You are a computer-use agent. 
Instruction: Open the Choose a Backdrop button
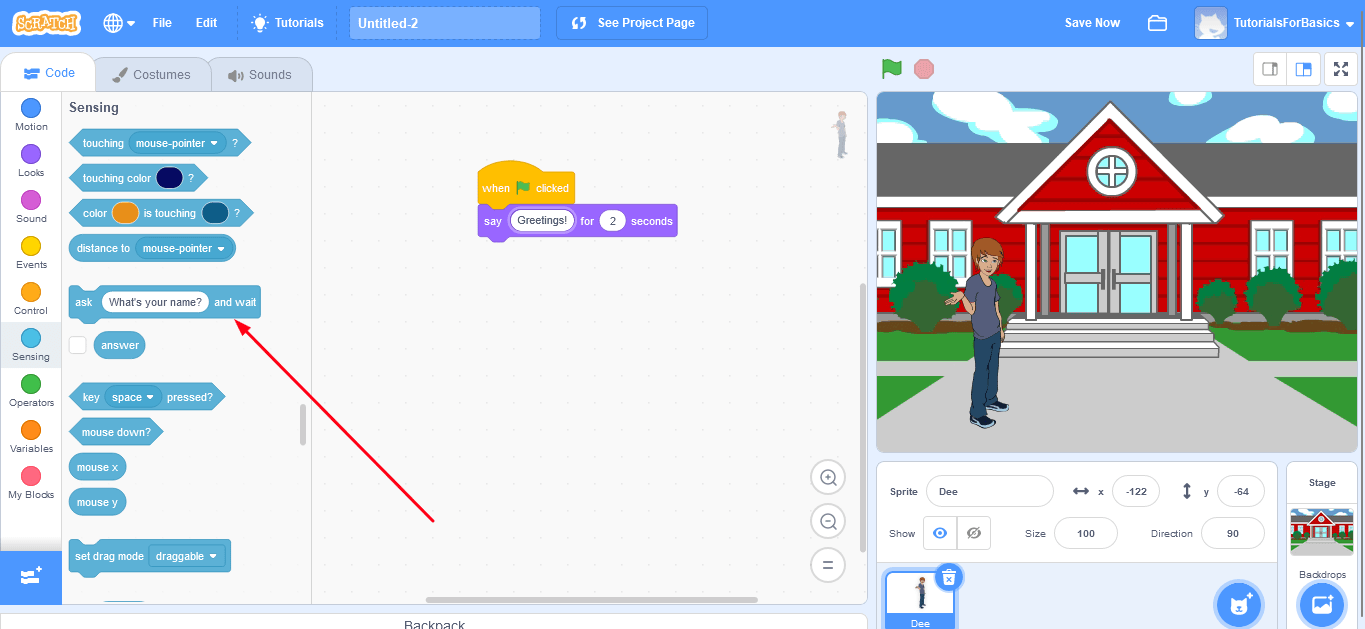click(1322, 605)
